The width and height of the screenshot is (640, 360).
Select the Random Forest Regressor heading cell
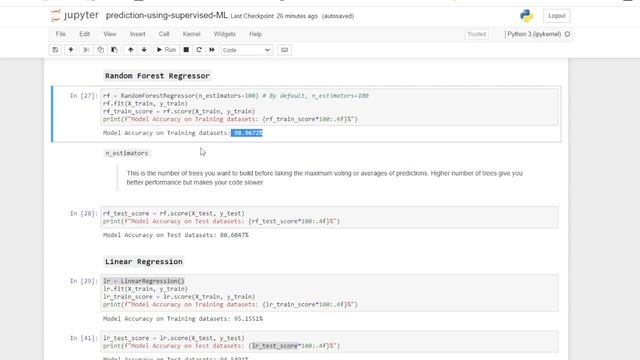pyautogui.click(x=157, y=76)
